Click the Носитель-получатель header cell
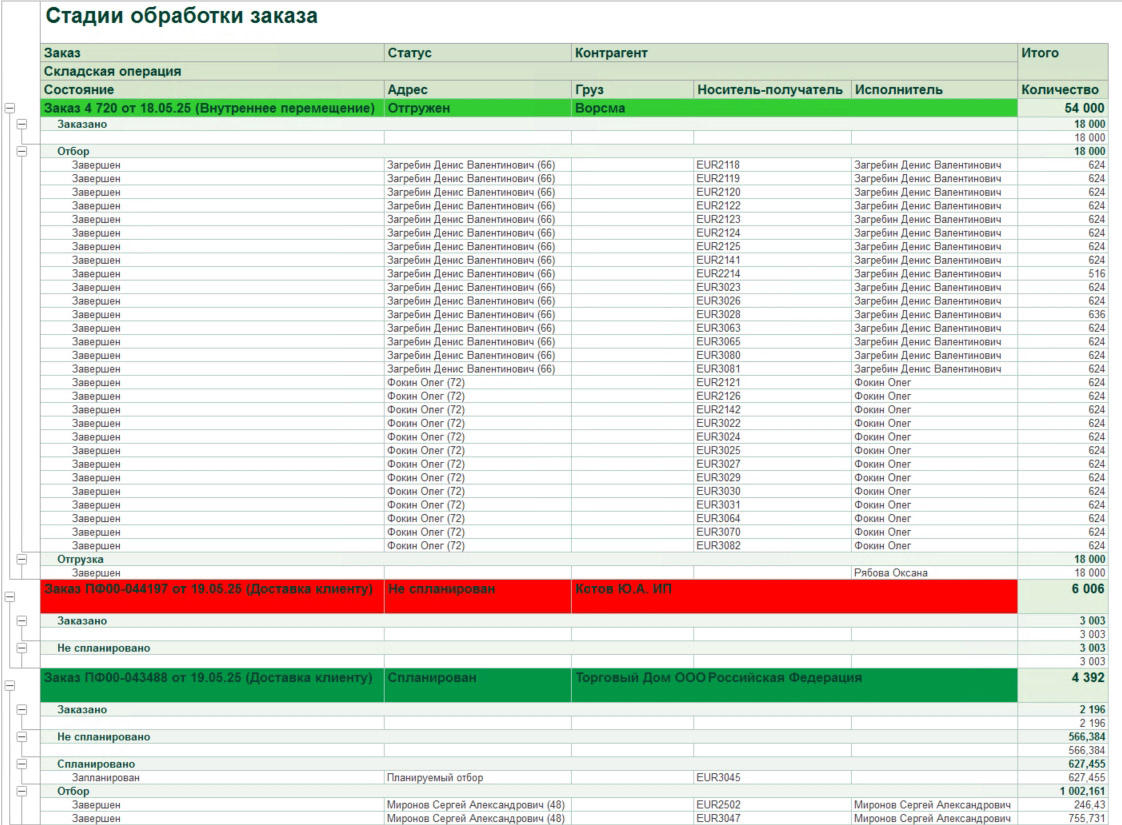Image resolution: width=1122 pixels, height=825 pixels. [773, 89]
